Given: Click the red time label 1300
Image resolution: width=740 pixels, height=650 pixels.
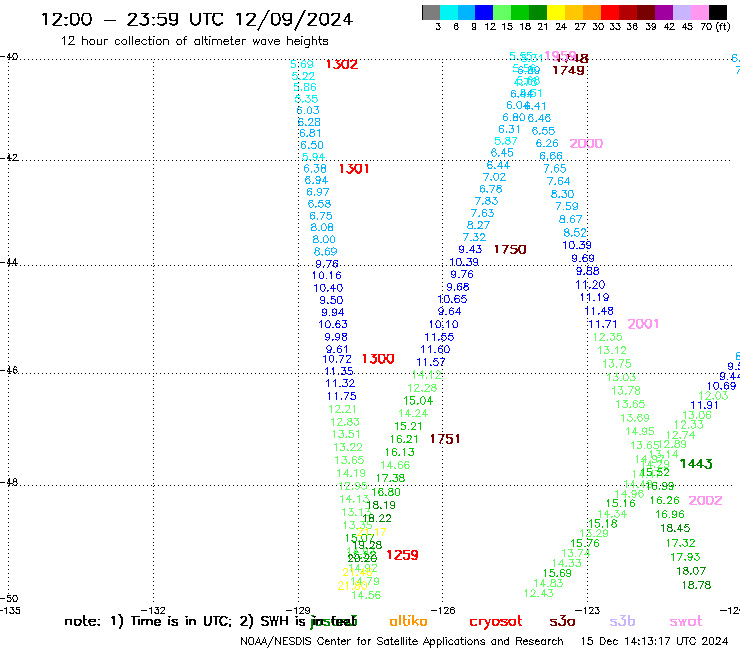Looking at the screenshot, I should point(378,359).
